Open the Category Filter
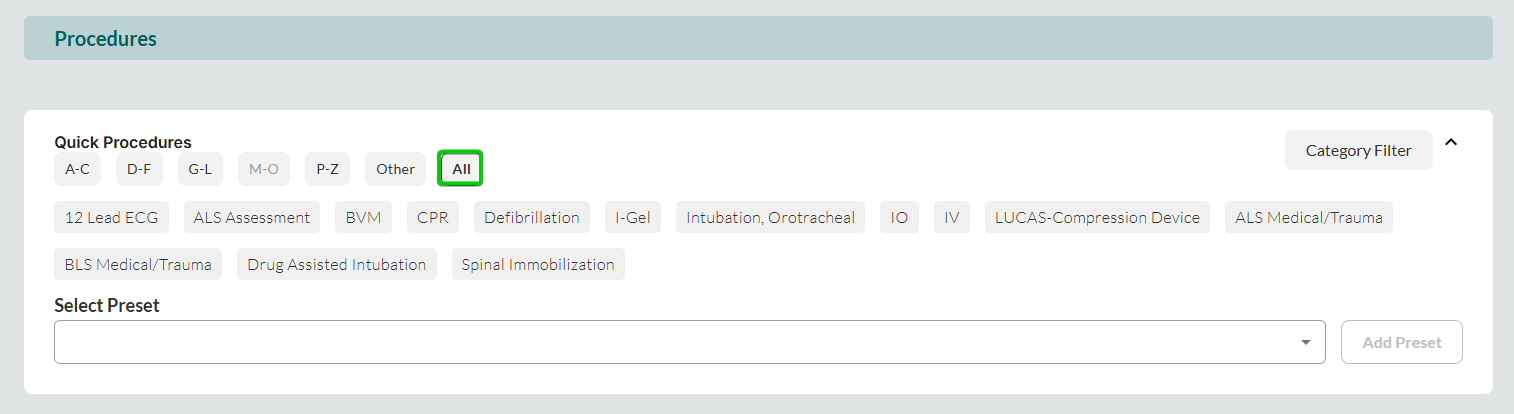 pyautogui.click(x=1358, y=151)
